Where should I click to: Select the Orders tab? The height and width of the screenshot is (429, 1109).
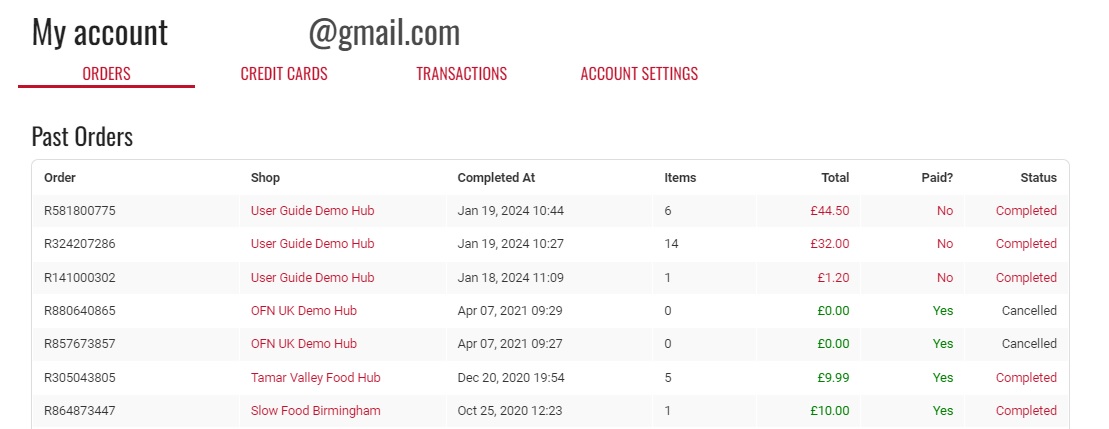coord(106,74)
